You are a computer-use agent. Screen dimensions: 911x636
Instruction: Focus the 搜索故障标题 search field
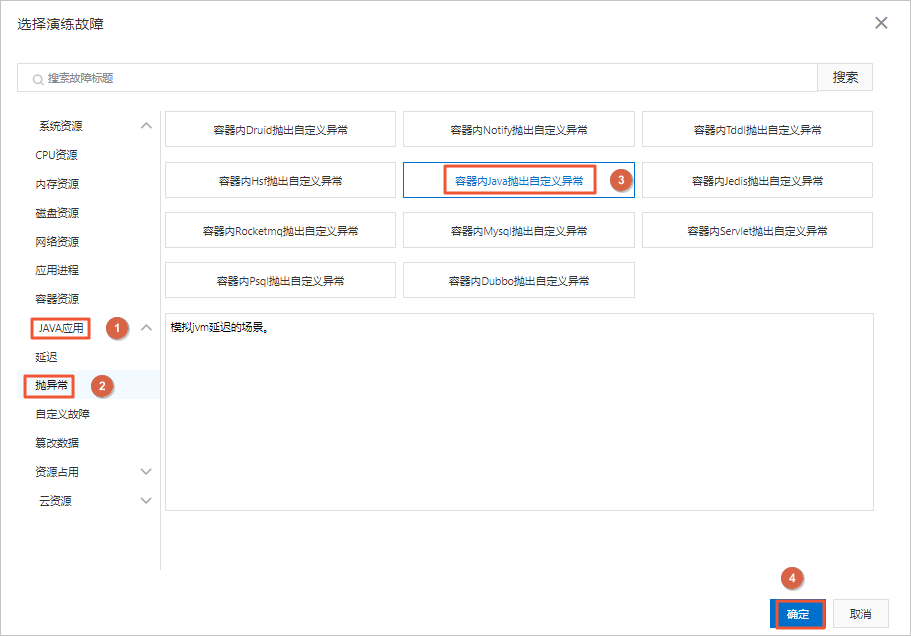tap(417, 78)
